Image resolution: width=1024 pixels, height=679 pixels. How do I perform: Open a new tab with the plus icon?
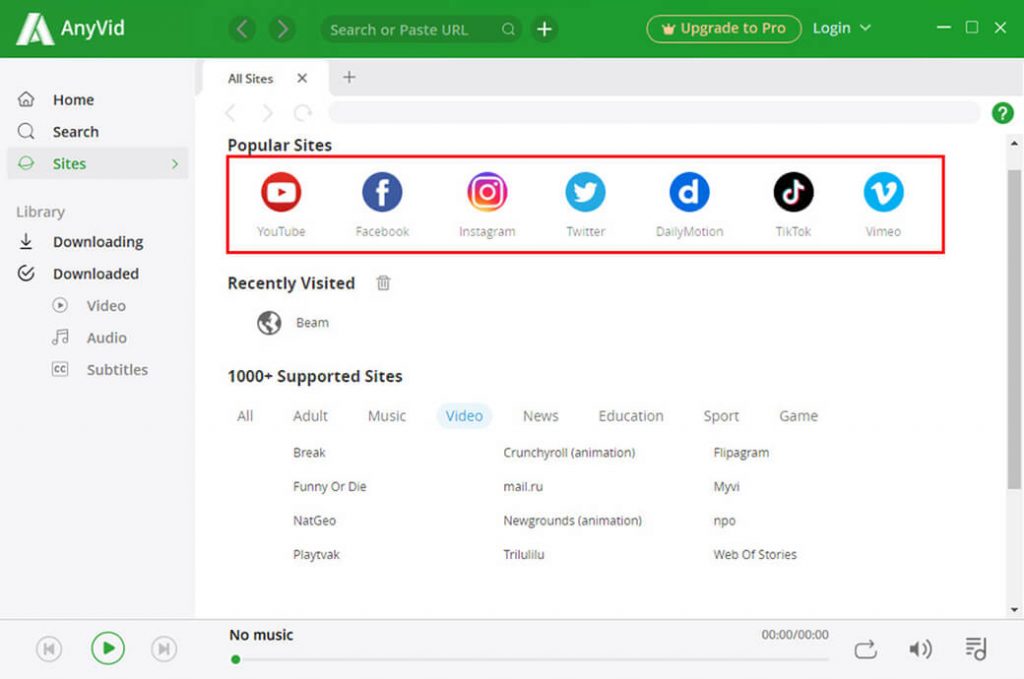(349, 77)
